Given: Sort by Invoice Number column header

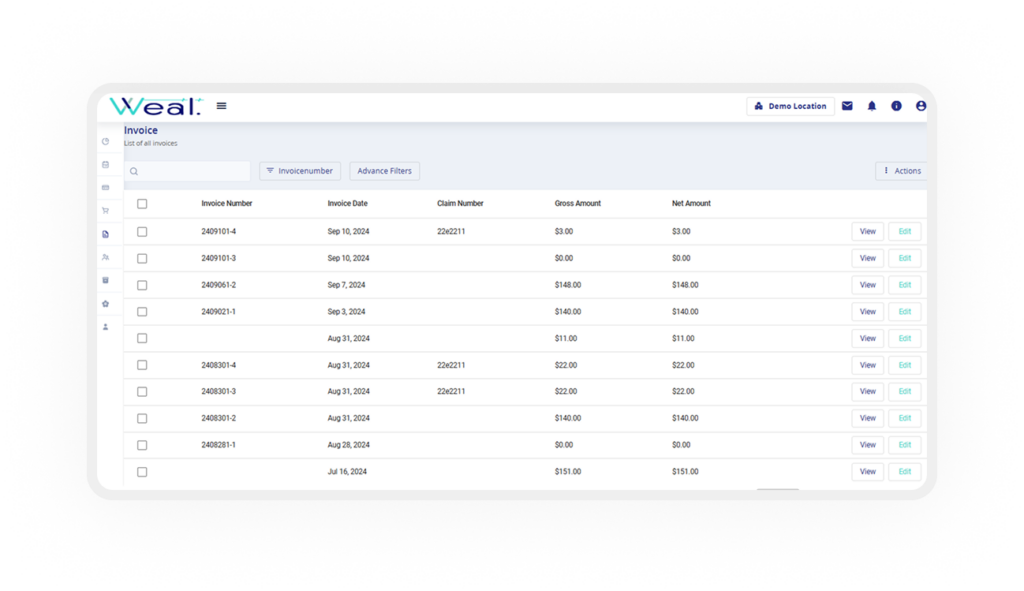Looking at the screenshot, I should (x=227, y=204).
